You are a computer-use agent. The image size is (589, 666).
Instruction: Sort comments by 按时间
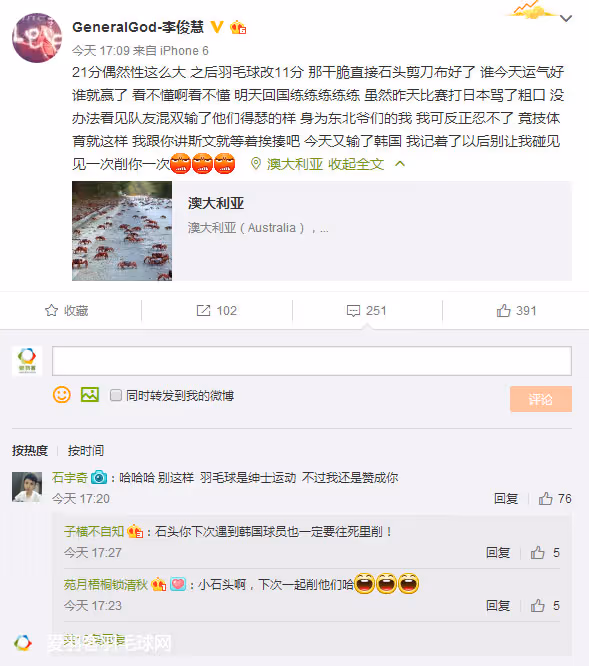pyautogui.click(x=86, y=450)
